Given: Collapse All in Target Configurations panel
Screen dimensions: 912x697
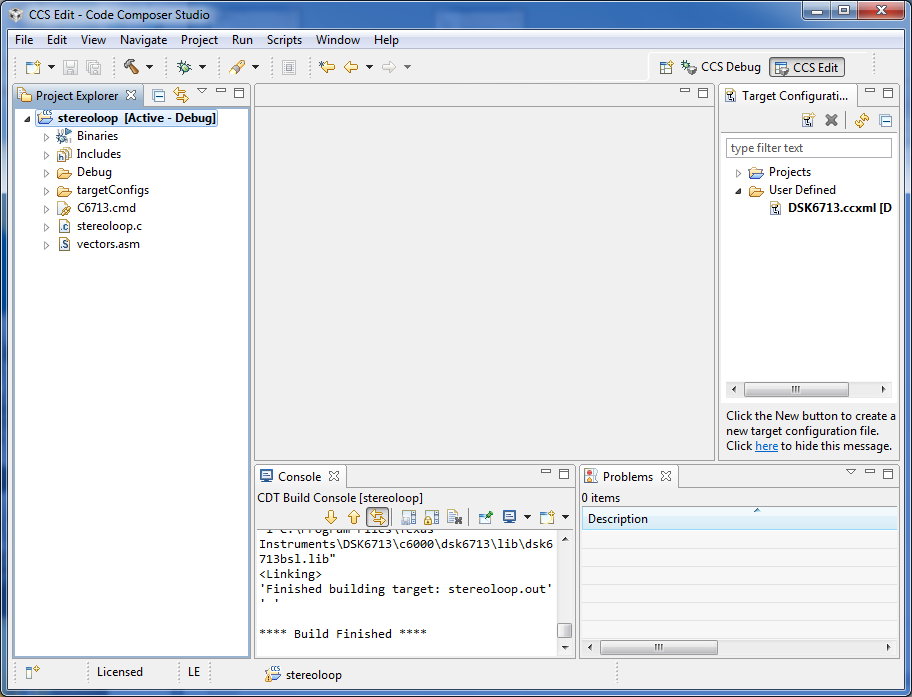Looking at the screenshot, I should (885, 121).
